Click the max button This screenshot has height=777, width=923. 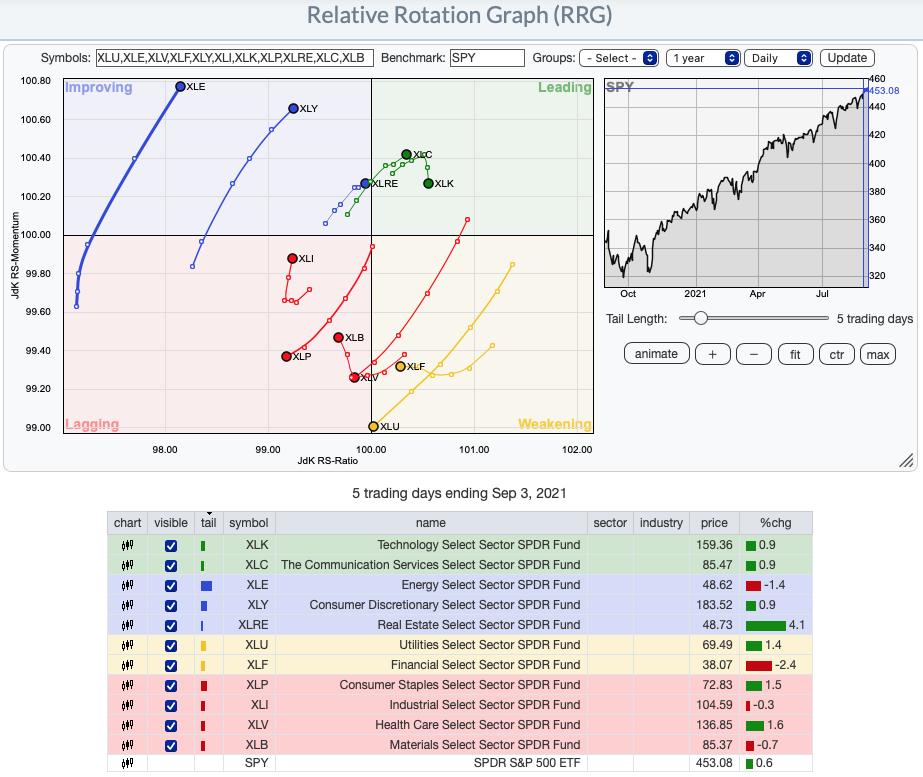click(x=878, y=354)
